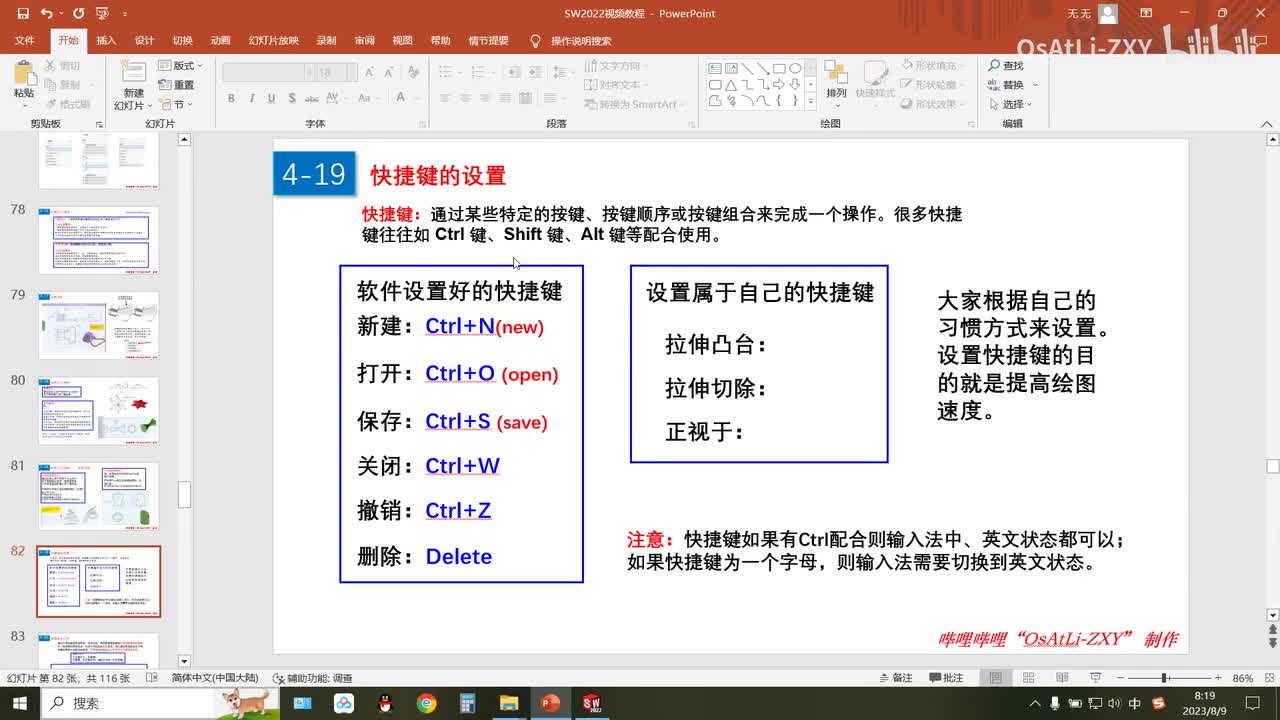This screenshot has height=720, width=1280.
Task: Switch to the Design ribbon tab
Action: coord(144,41)
